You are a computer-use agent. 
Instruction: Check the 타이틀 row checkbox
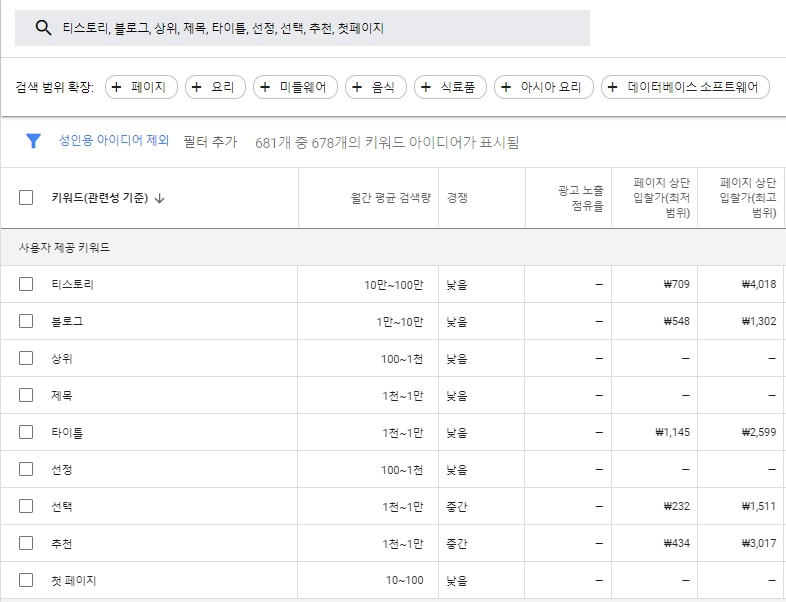coord(26,432)
